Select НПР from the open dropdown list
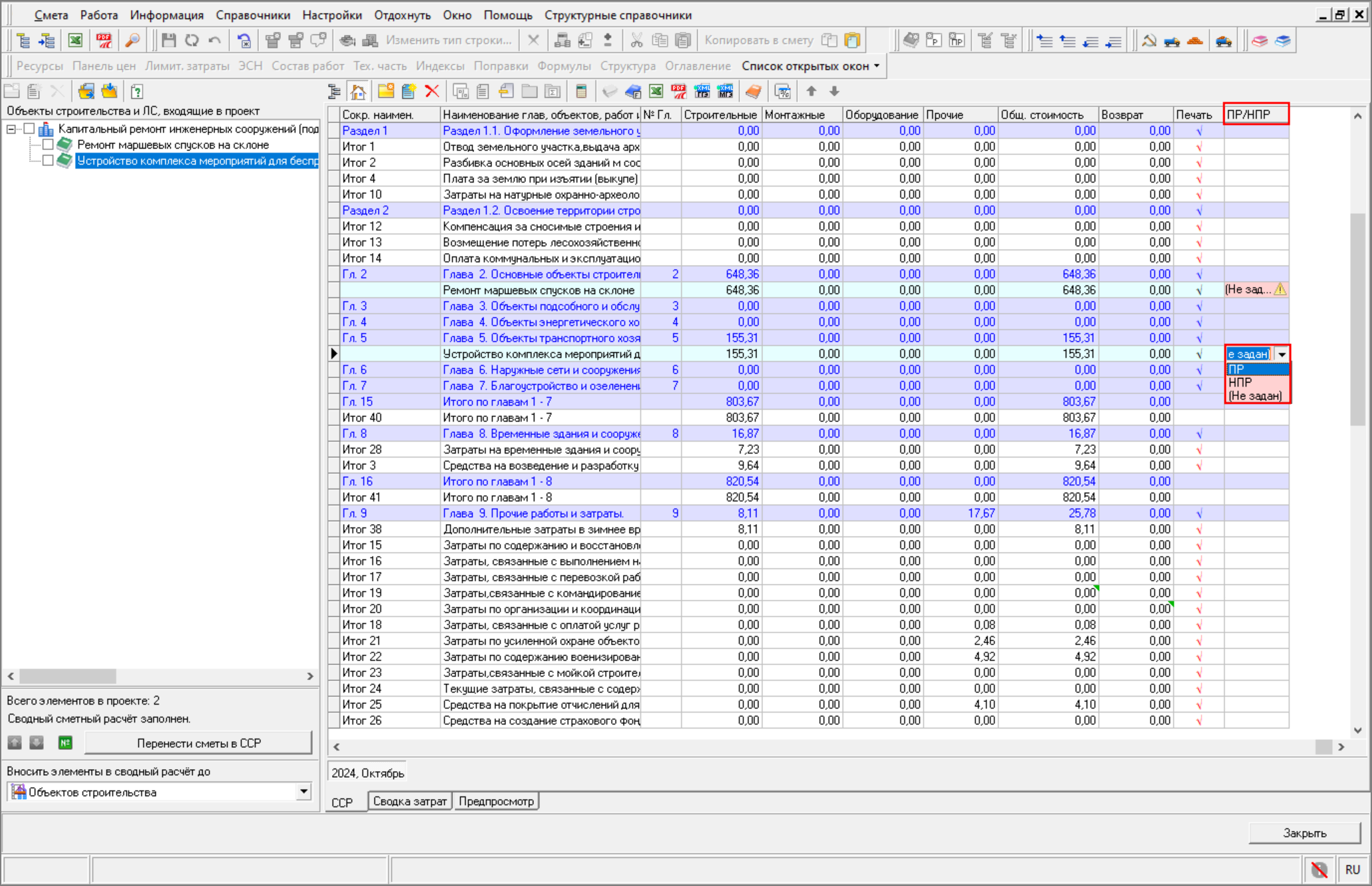The image size is (1372, 886). 1240,383
